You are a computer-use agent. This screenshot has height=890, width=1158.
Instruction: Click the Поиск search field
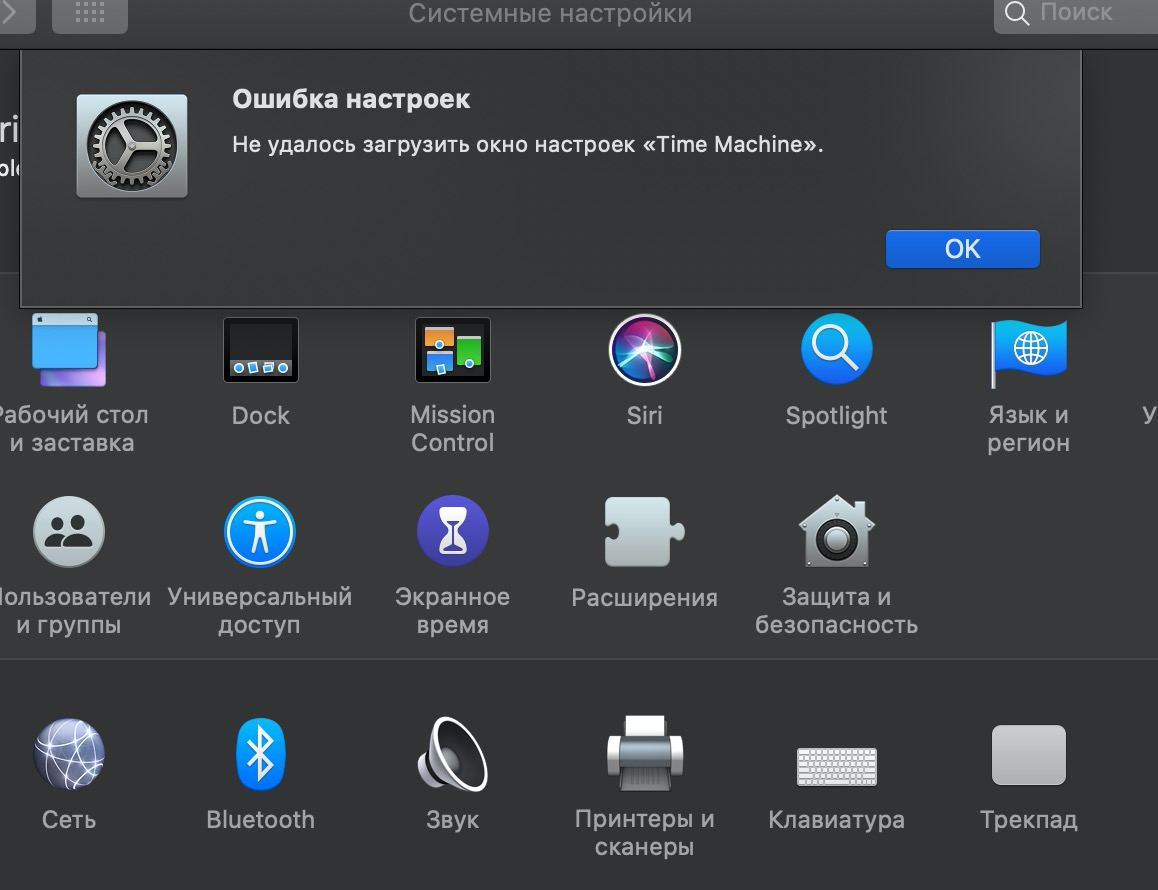[1076, 13]
